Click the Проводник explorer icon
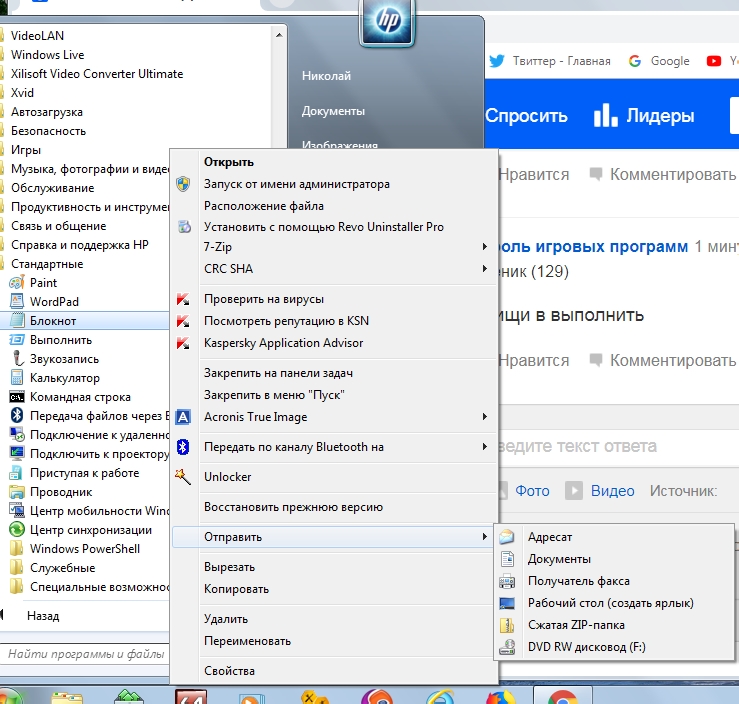The width and height of the screenshot is (739, 704). tap(17, 491)
